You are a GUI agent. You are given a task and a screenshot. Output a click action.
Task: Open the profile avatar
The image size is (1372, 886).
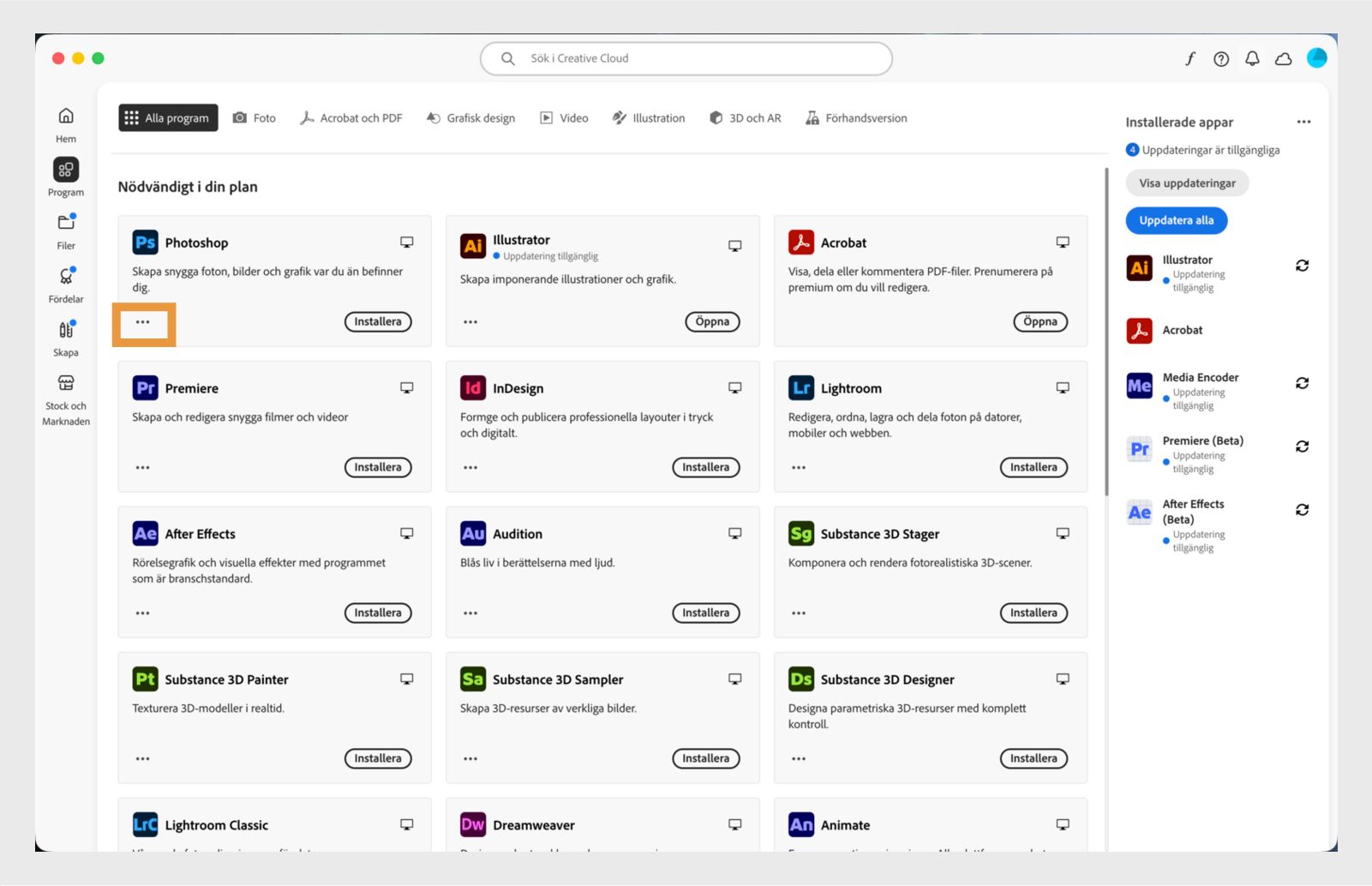pos(1316,57)
